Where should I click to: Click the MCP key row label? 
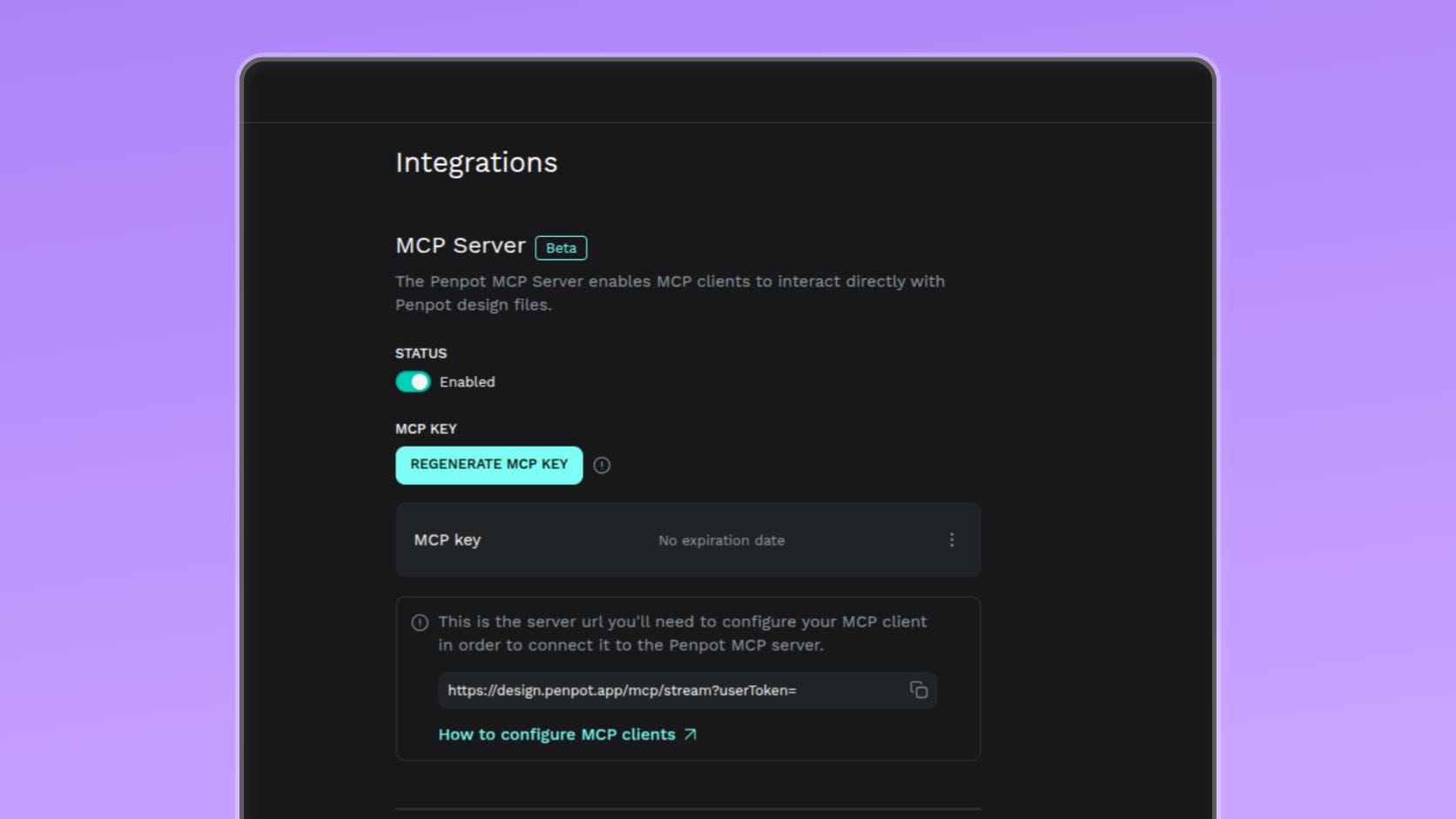[448, 540]
